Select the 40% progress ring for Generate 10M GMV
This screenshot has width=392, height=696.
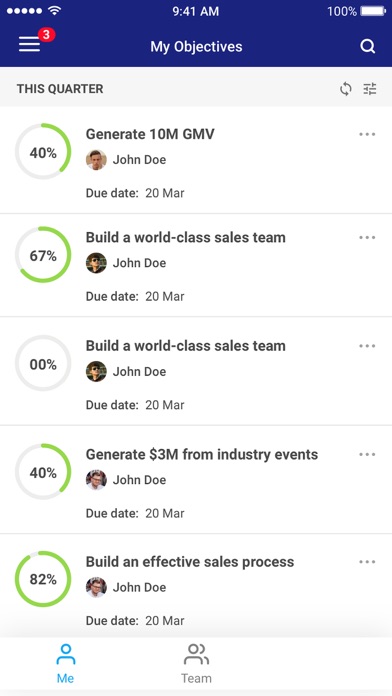[43, 151]
